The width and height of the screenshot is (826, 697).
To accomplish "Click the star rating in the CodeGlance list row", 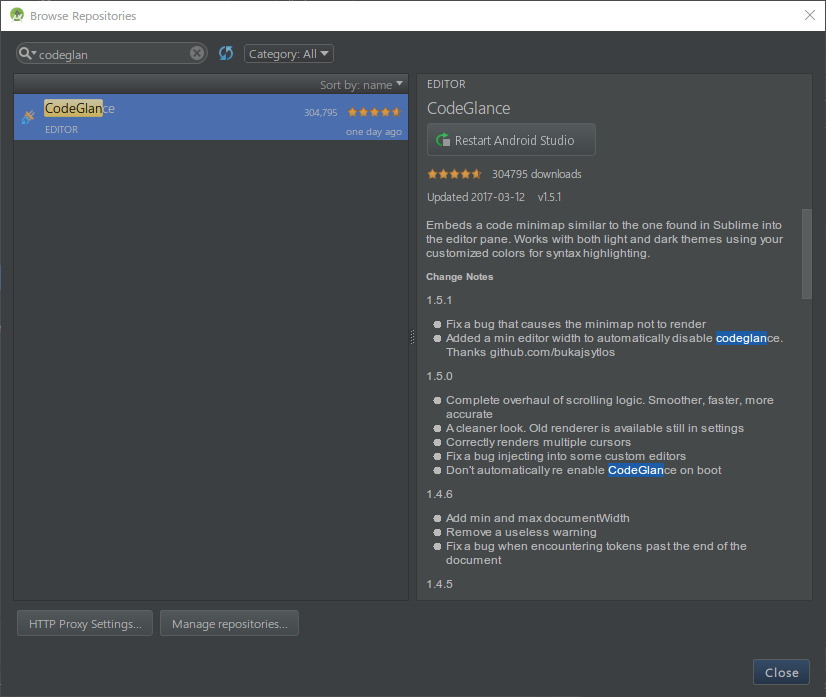I will (x=374, y=112).
